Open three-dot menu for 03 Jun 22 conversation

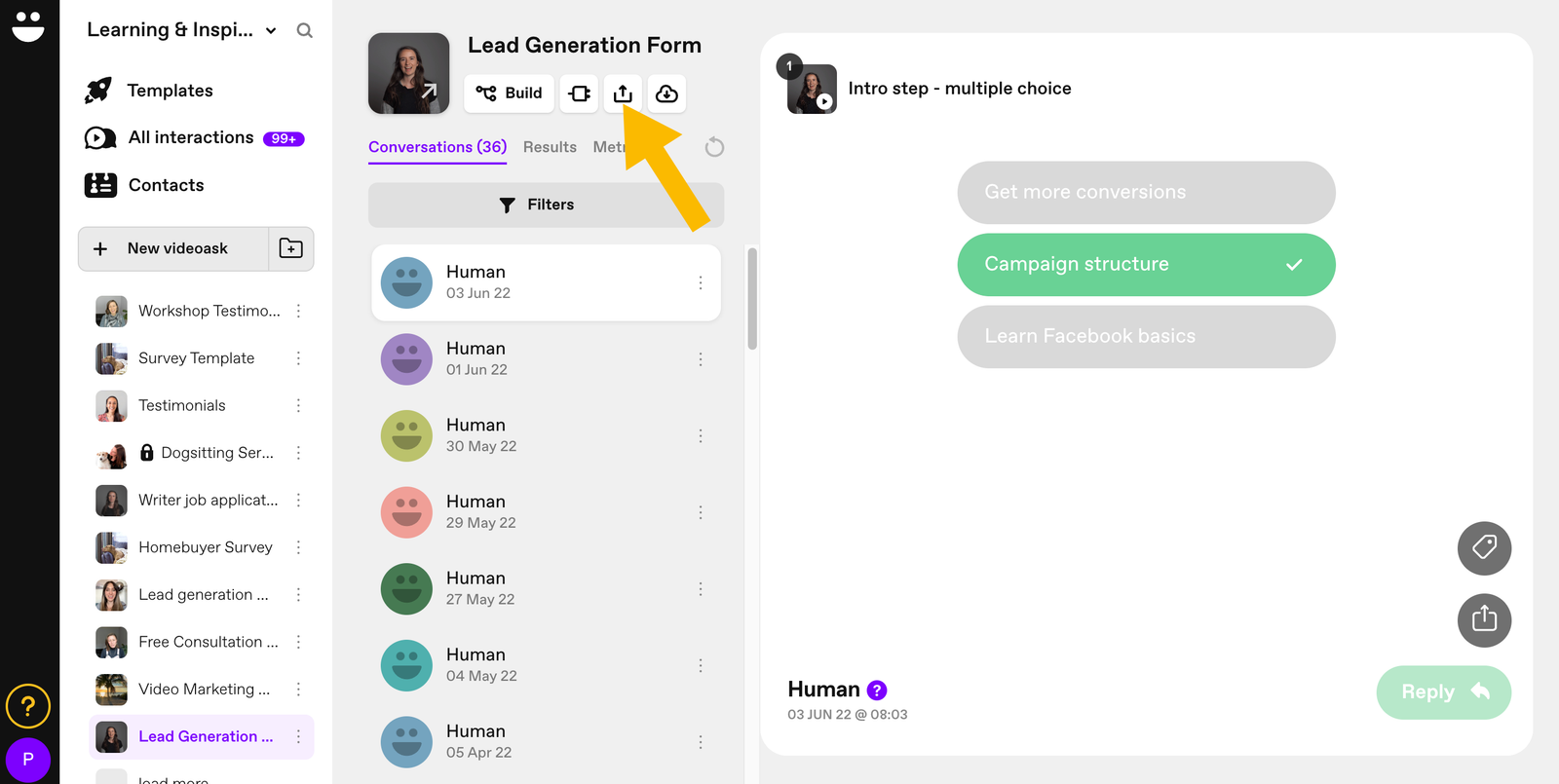pyautogui.click(x=701, y=282)
